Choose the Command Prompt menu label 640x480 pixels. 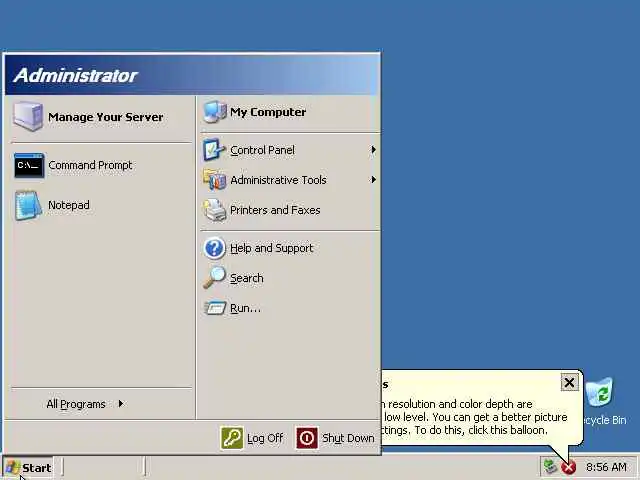click(90, 165)
